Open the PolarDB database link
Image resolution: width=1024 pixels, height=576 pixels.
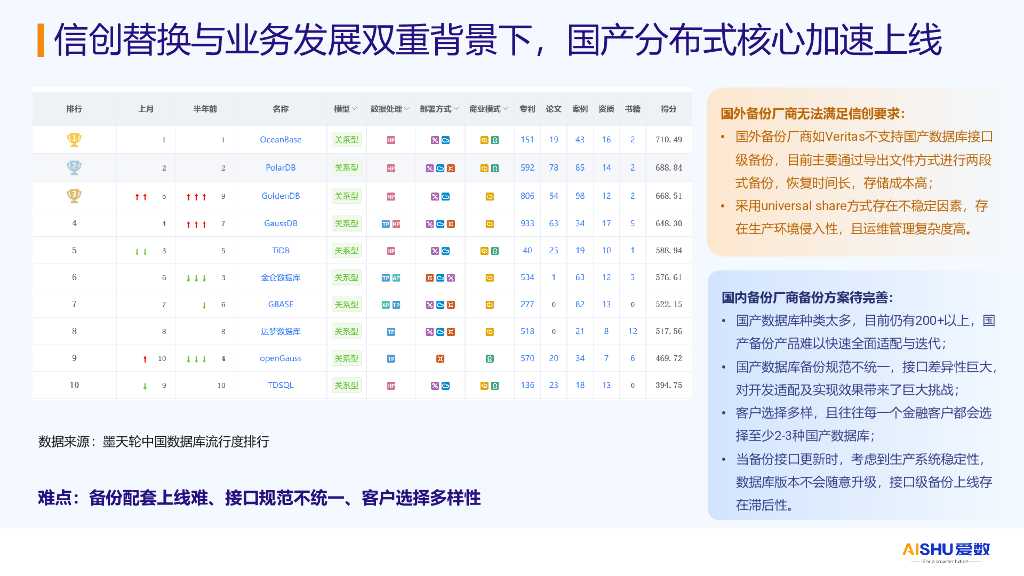(x=280, y=168)
